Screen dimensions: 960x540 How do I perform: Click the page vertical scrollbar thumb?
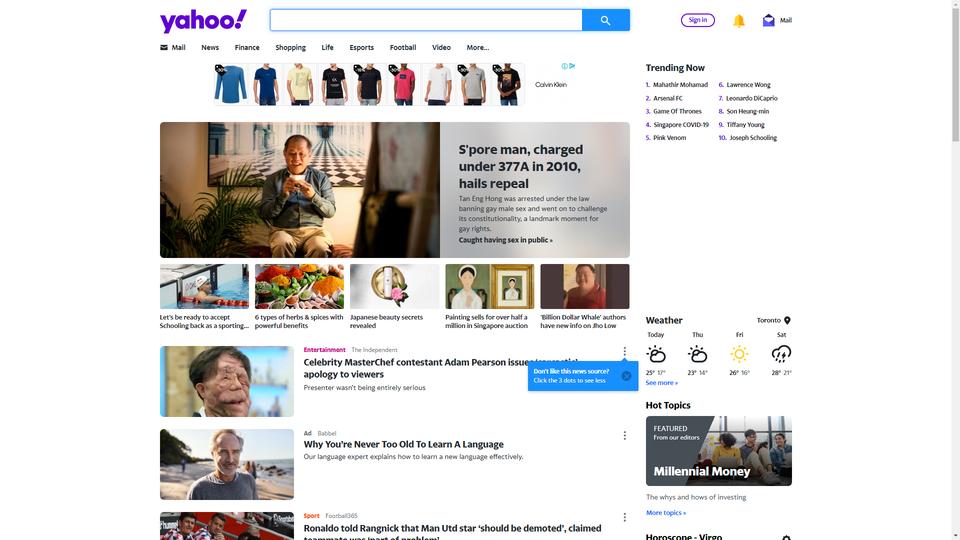pos(955,73)
